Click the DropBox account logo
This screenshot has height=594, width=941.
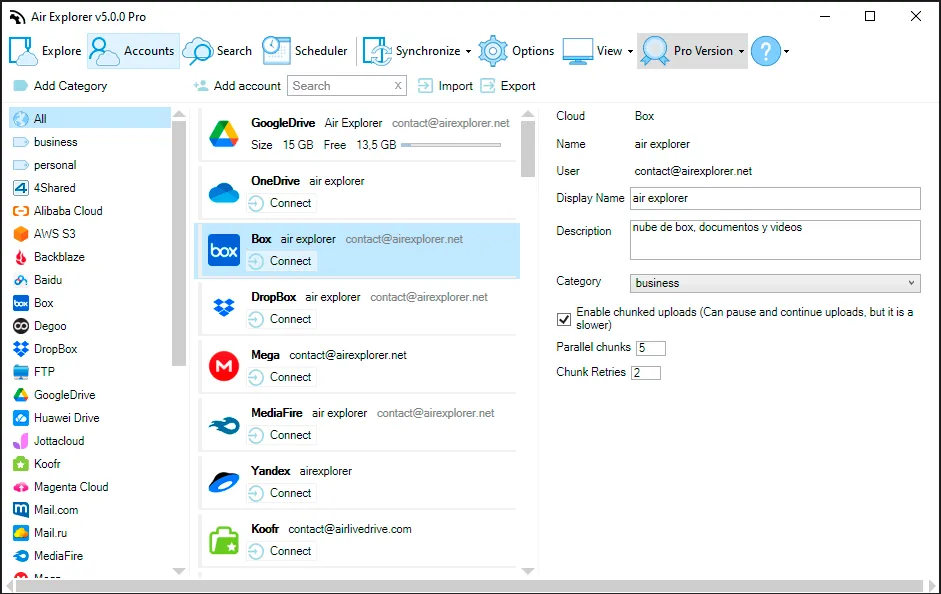click(224, 308)
